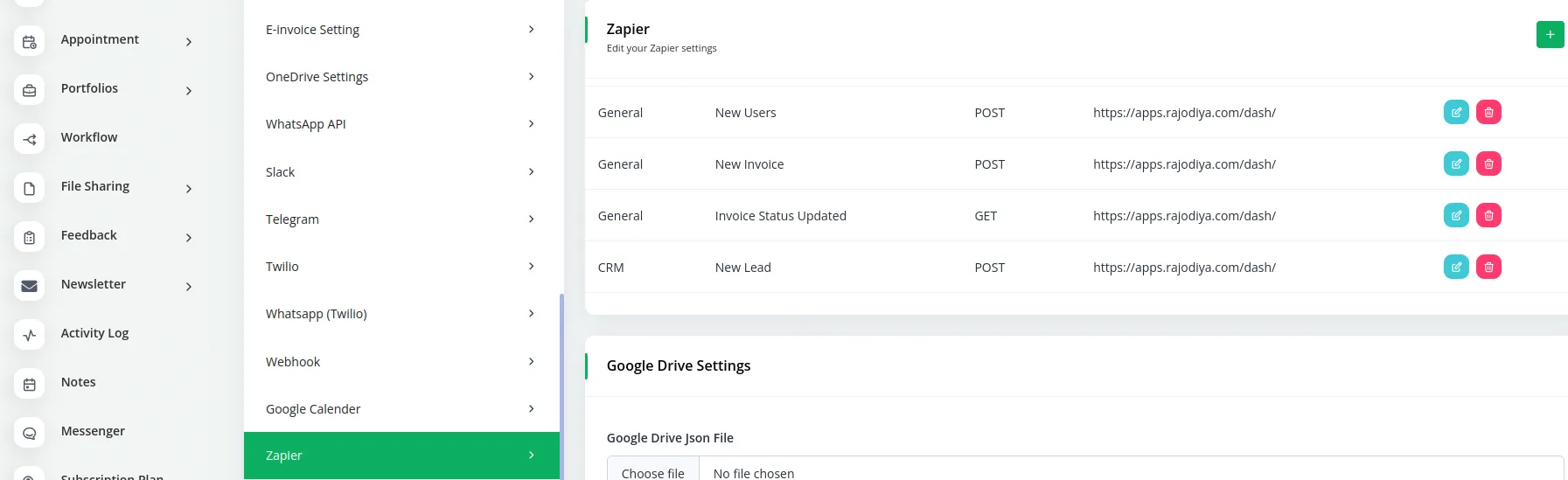The width and height of the screenshot is (1568, 480).
Task: Go to WhatsApp API settings
Action: click(401, 124)
